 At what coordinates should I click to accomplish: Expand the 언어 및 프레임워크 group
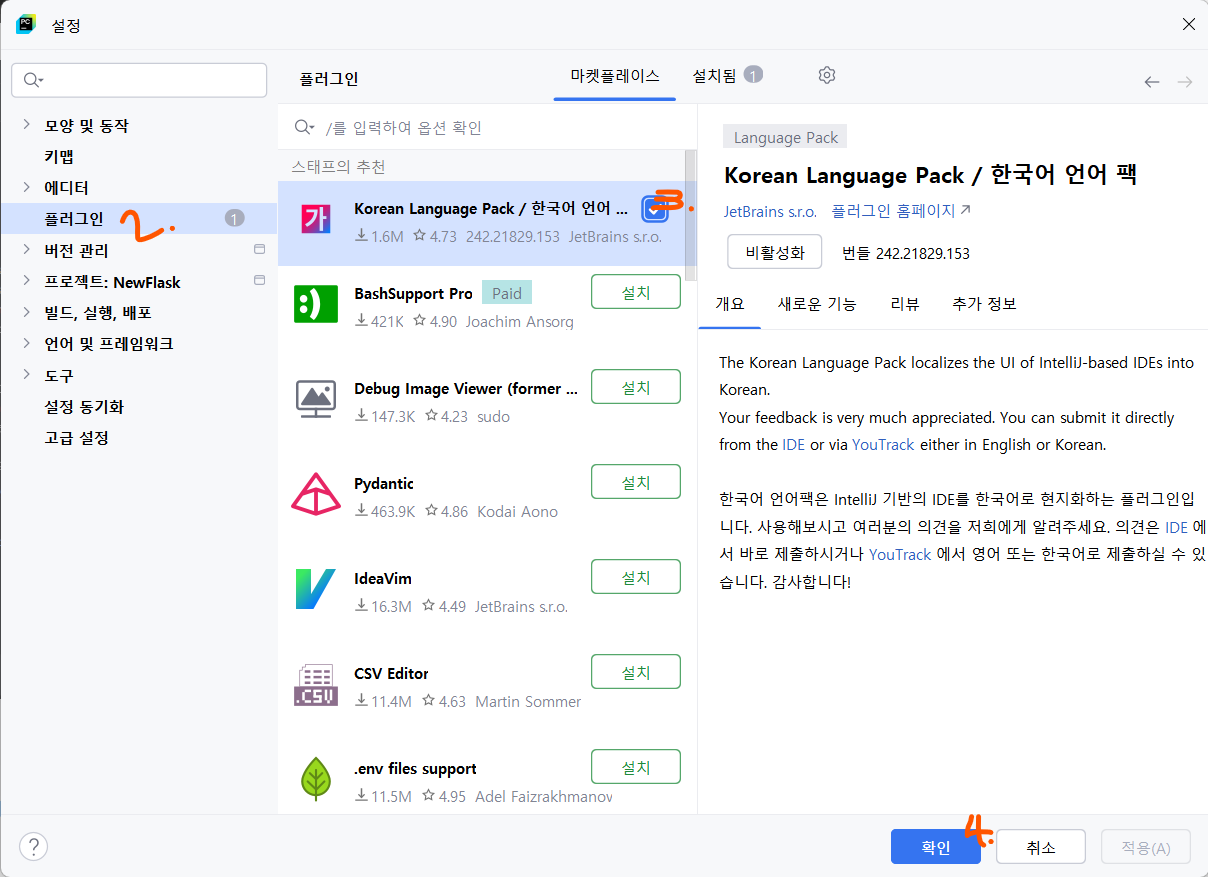27,344
